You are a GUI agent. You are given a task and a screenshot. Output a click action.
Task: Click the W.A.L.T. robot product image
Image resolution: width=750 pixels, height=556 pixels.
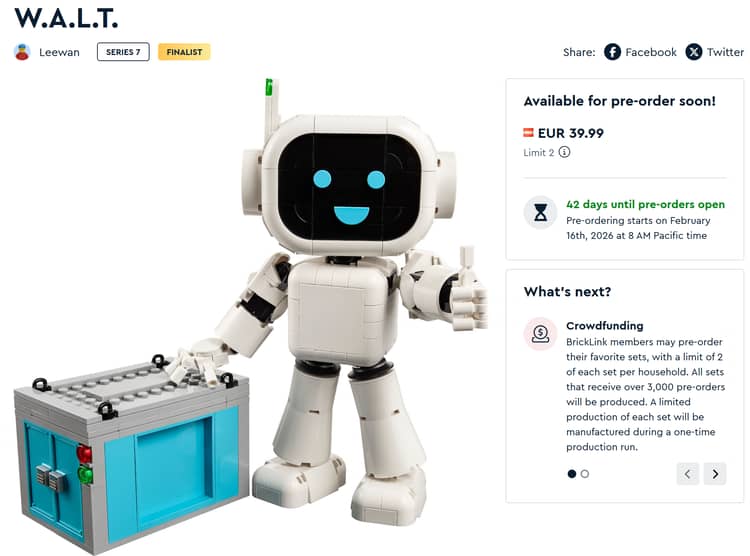coord(251,316)
